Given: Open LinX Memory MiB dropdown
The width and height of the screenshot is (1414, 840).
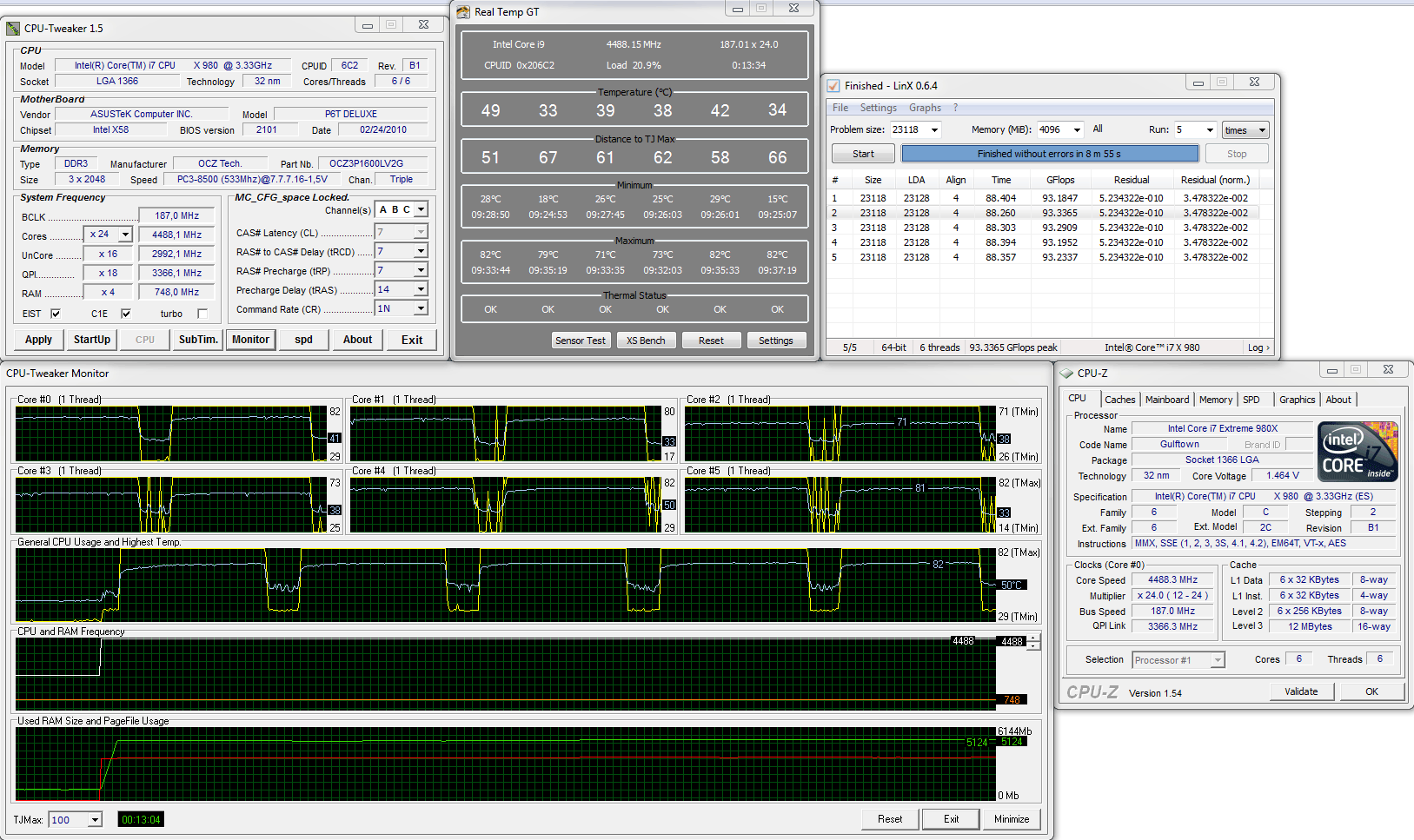Looking at the screenshot, I should [x=1077, y=129].
